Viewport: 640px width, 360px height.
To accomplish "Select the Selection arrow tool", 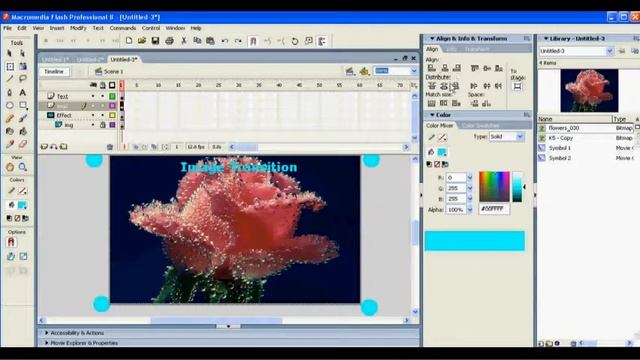I will click(x=10, y=53).
